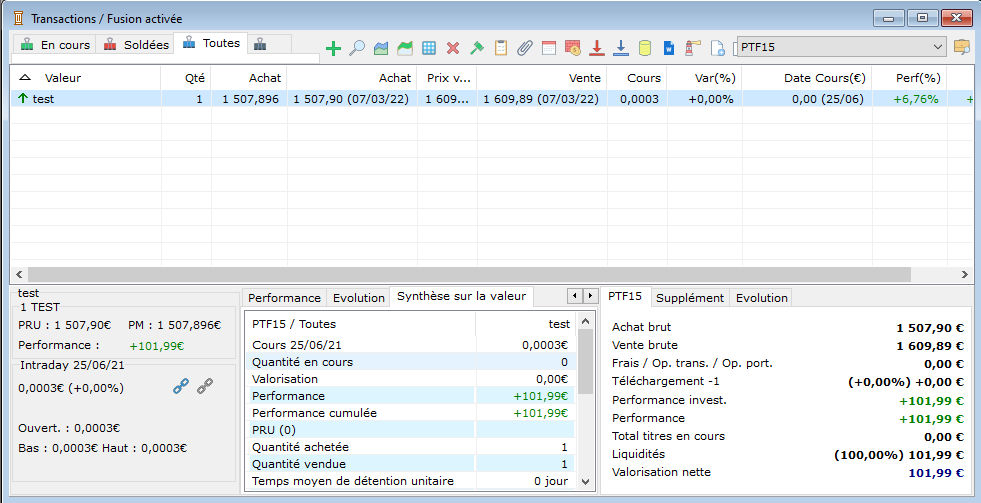Click the PRU : 1 507,90€ text
Image resolution: width=981 pixels, height=503 pixels.
(64, 325)
